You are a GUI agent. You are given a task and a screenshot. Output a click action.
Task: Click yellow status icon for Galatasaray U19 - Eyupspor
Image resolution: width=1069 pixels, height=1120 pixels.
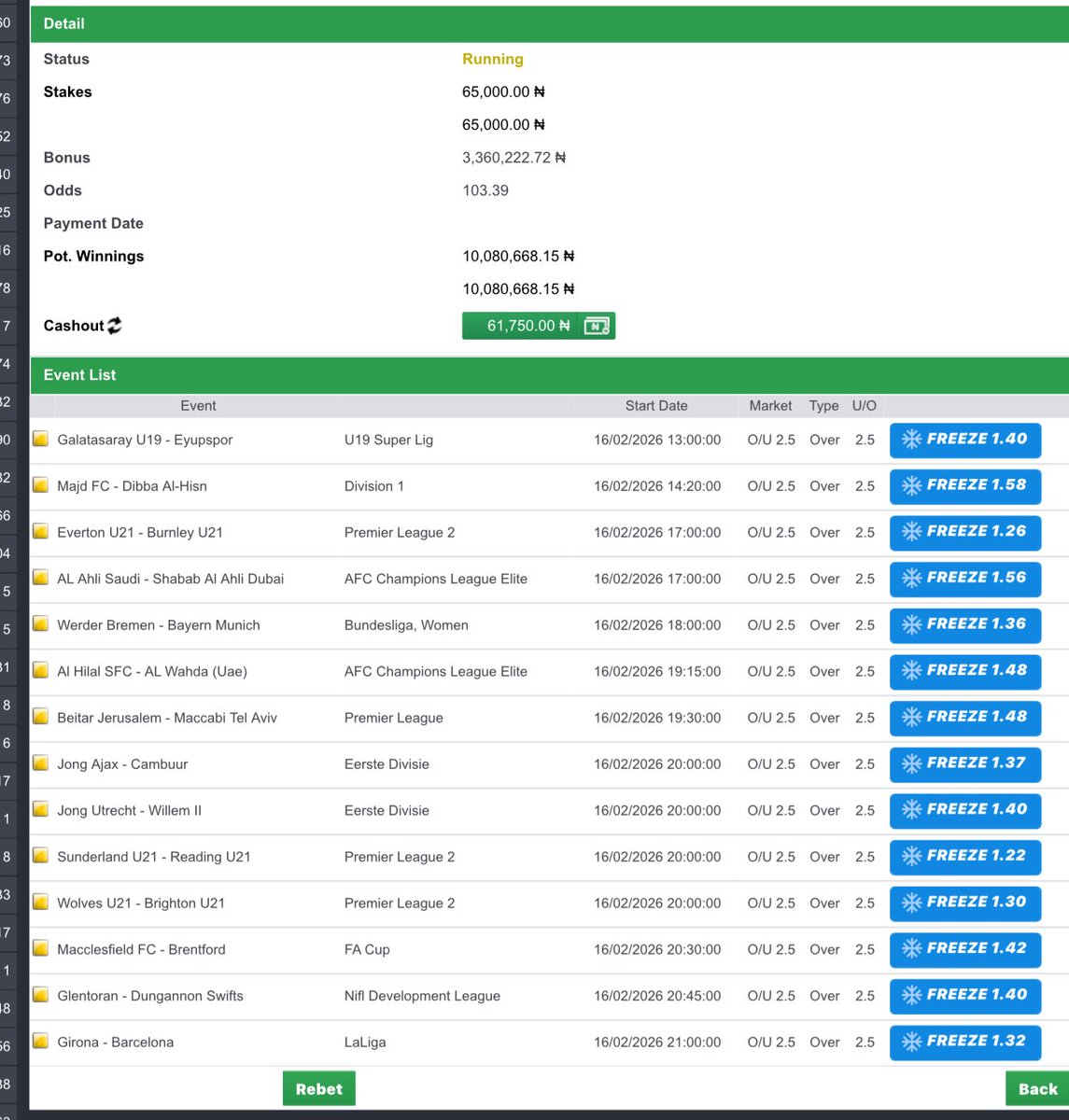41,439
